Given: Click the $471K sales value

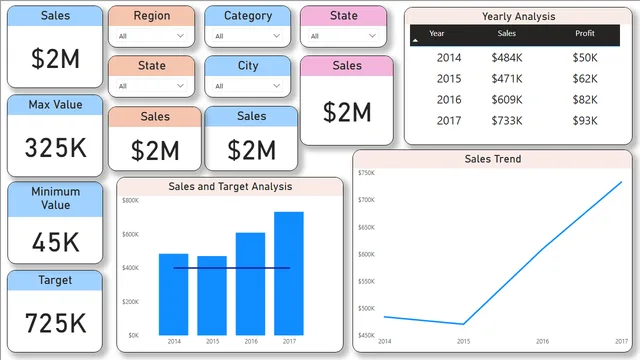Looking at the screenshot, I should pyautogui.click(x=507, y=78).
